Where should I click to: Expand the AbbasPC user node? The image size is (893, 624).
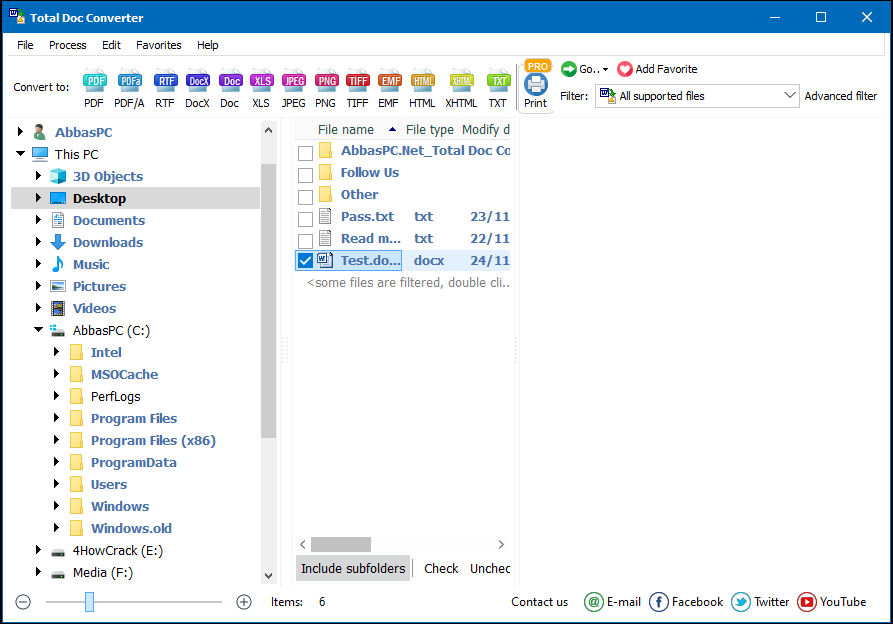pos(20,132)
